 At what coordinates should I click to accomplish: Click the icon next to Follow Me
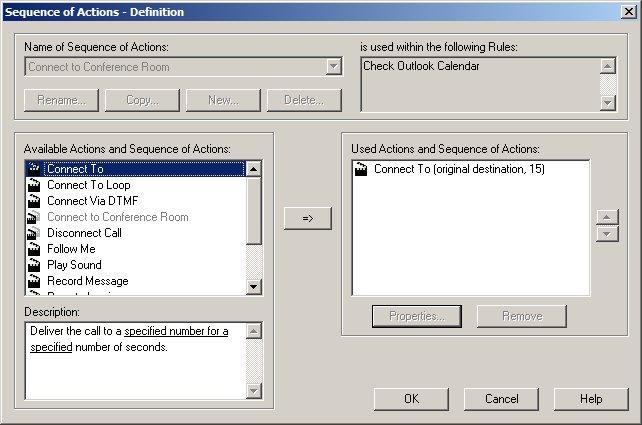[x=34, y=249]
